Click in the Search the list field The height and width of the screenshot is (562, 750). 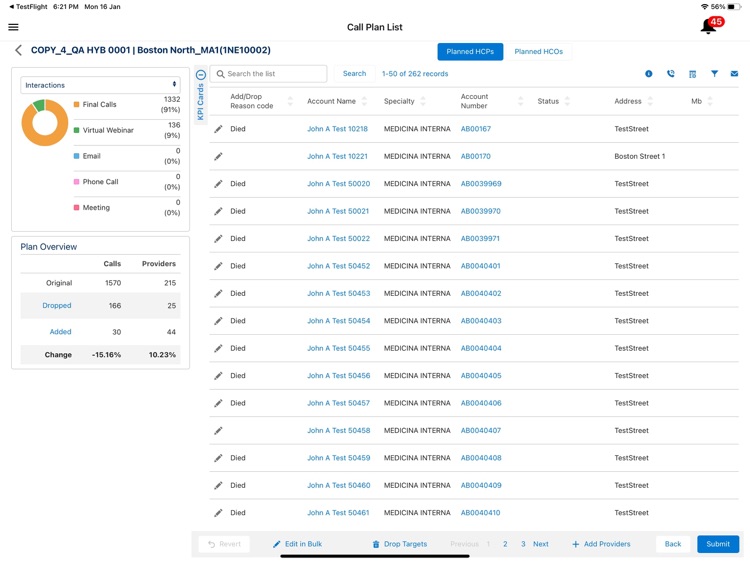(x=268, y=74)
